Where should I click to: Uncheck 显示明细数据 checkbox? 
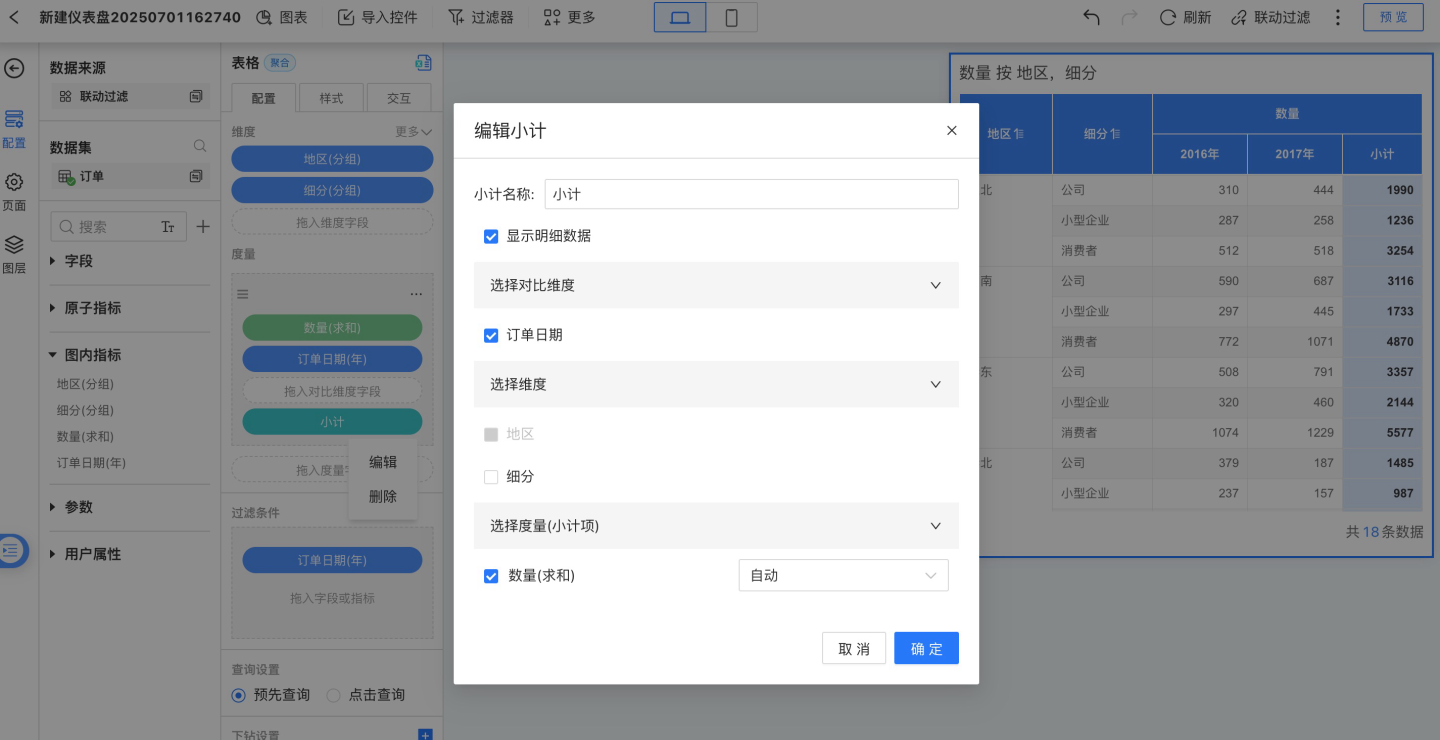point(491,236)
